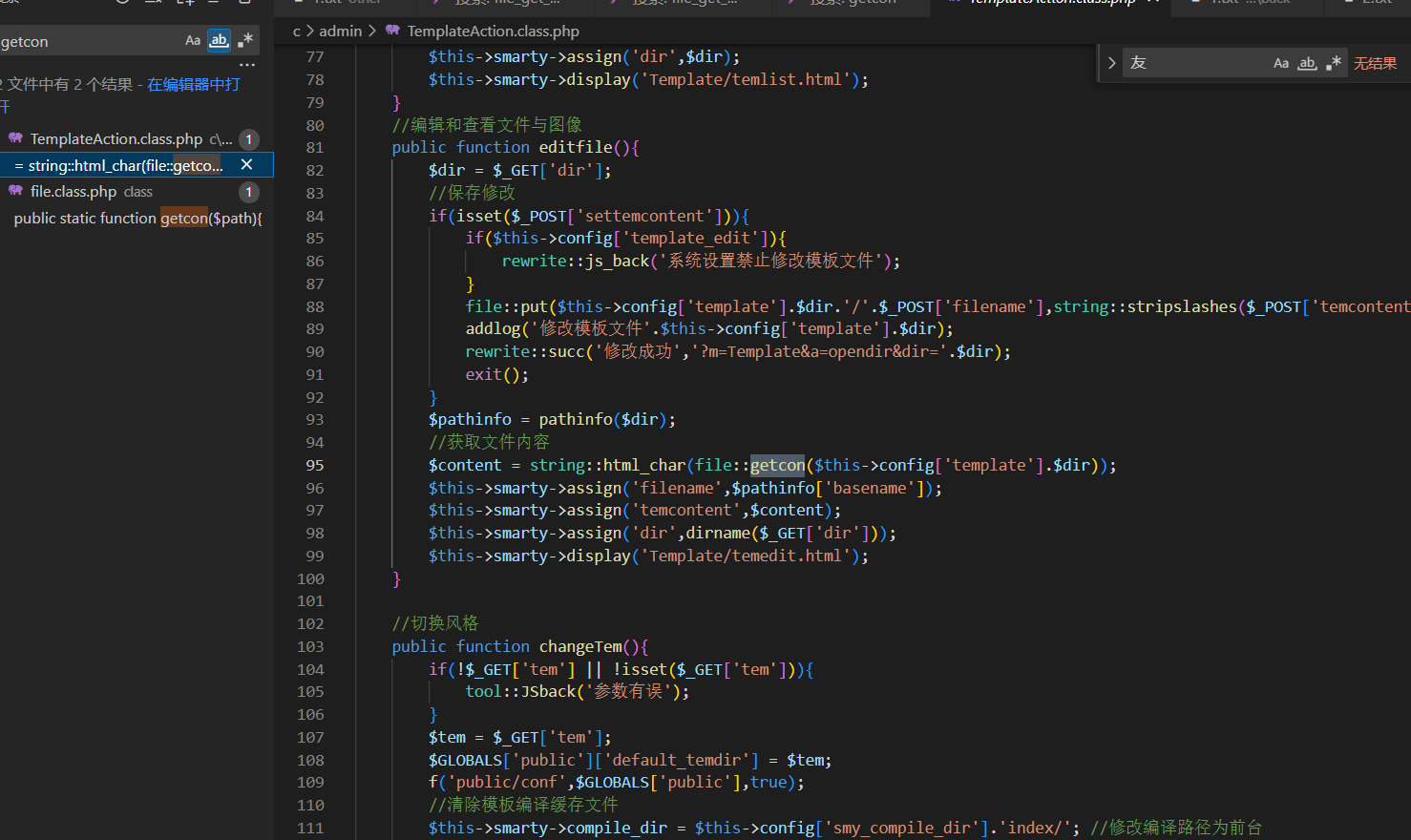The image size is (1411, 840).
Task: Open the public static function getcon match
Action: [137, 218]
